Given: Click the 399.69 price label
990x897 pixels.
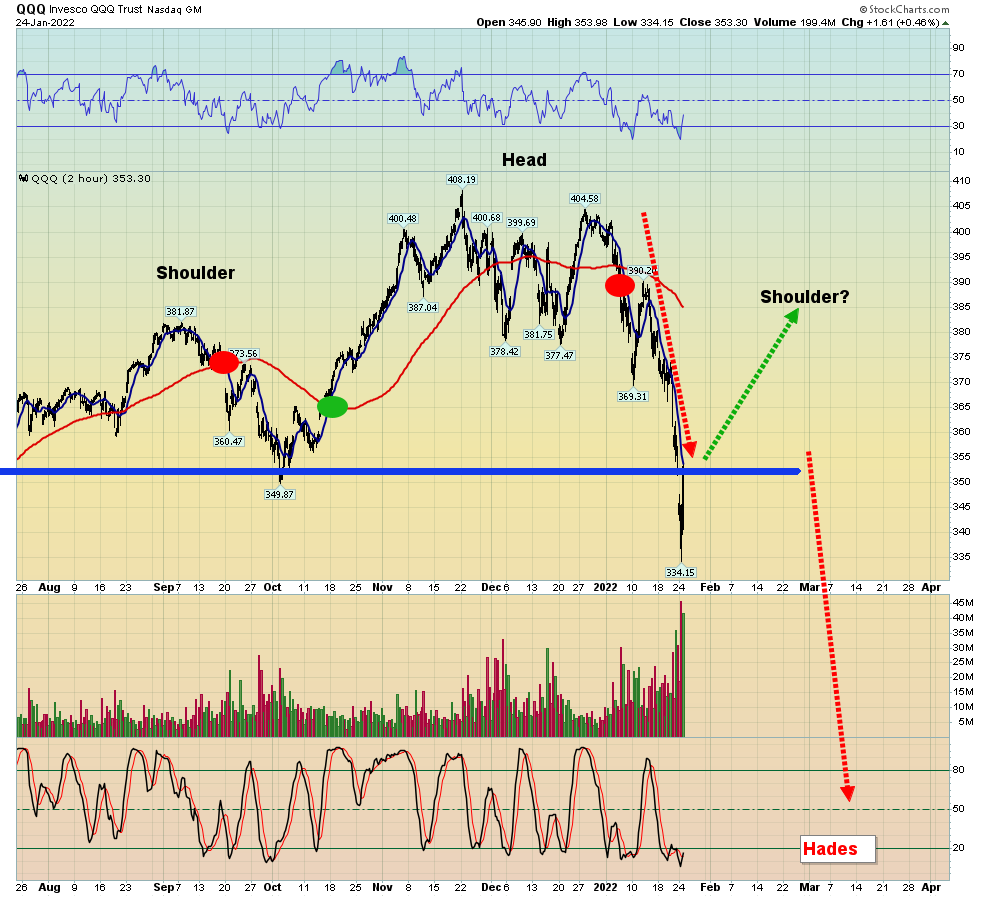Looking at the screenshot, I should click(x=522, y=223).
